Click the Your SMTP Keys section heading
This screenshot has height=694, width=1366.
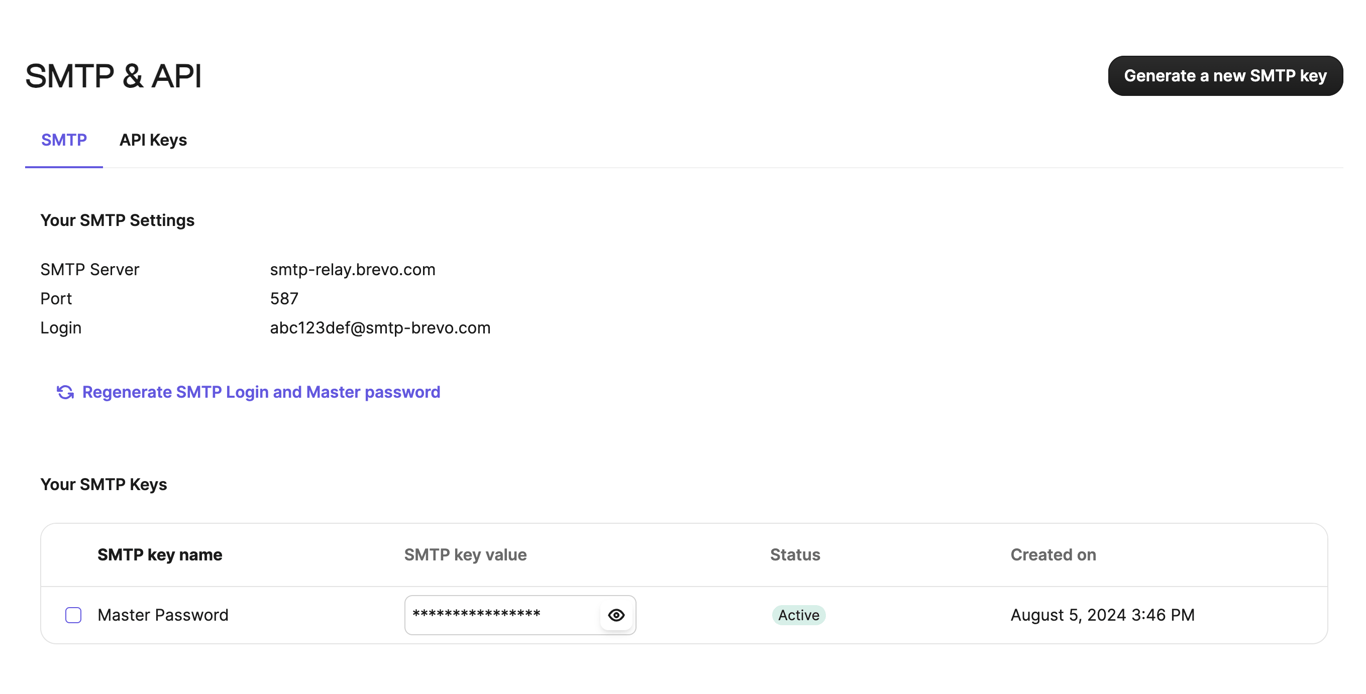(104, 484)
